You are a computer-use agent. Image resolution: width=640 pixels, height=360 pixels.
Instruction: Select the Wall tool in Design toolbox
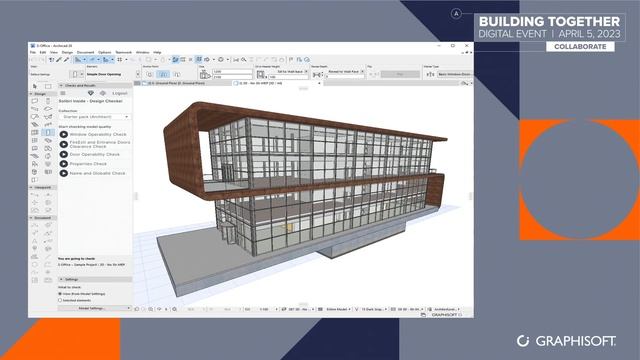coord(35,101)
